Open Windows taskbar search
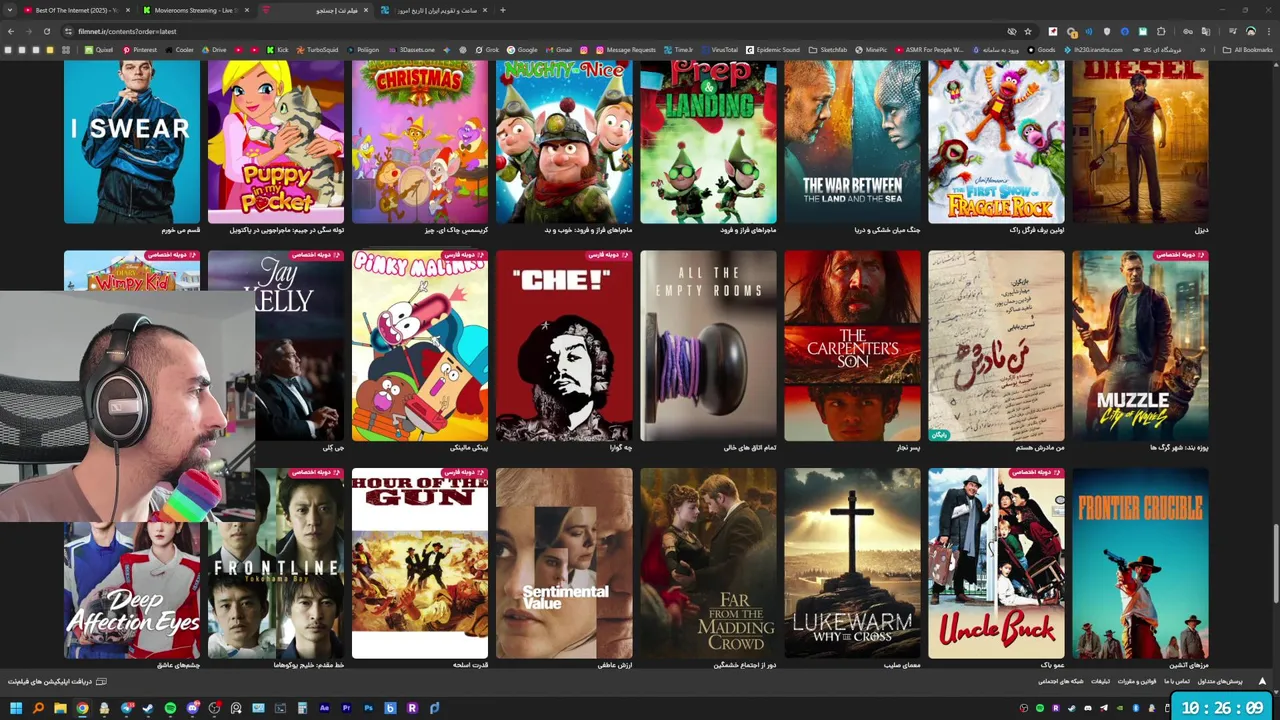The height and width of the screenshot is (720, 1280). coord(38,708)
